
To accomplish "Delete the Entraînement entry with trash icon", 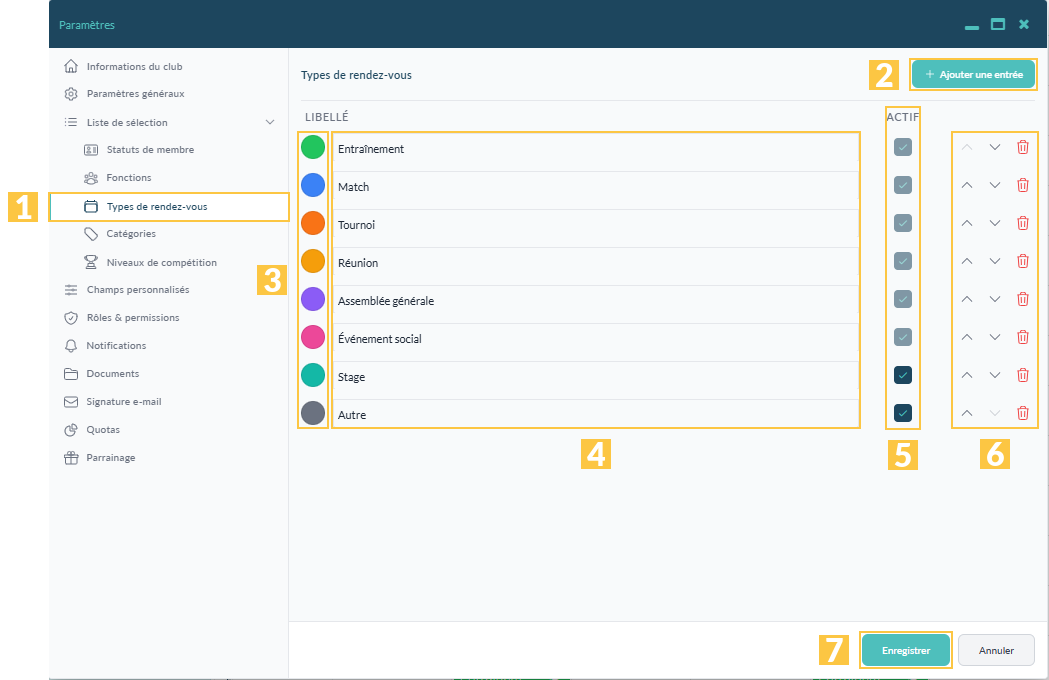I will (1022, 147).
